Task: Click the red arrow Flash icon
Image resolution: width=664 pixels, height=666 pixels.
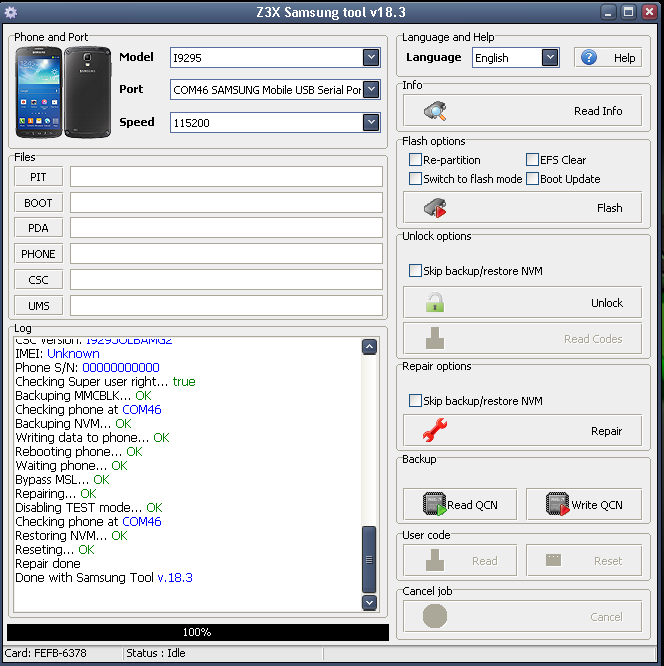Action: tap(435, 208)
